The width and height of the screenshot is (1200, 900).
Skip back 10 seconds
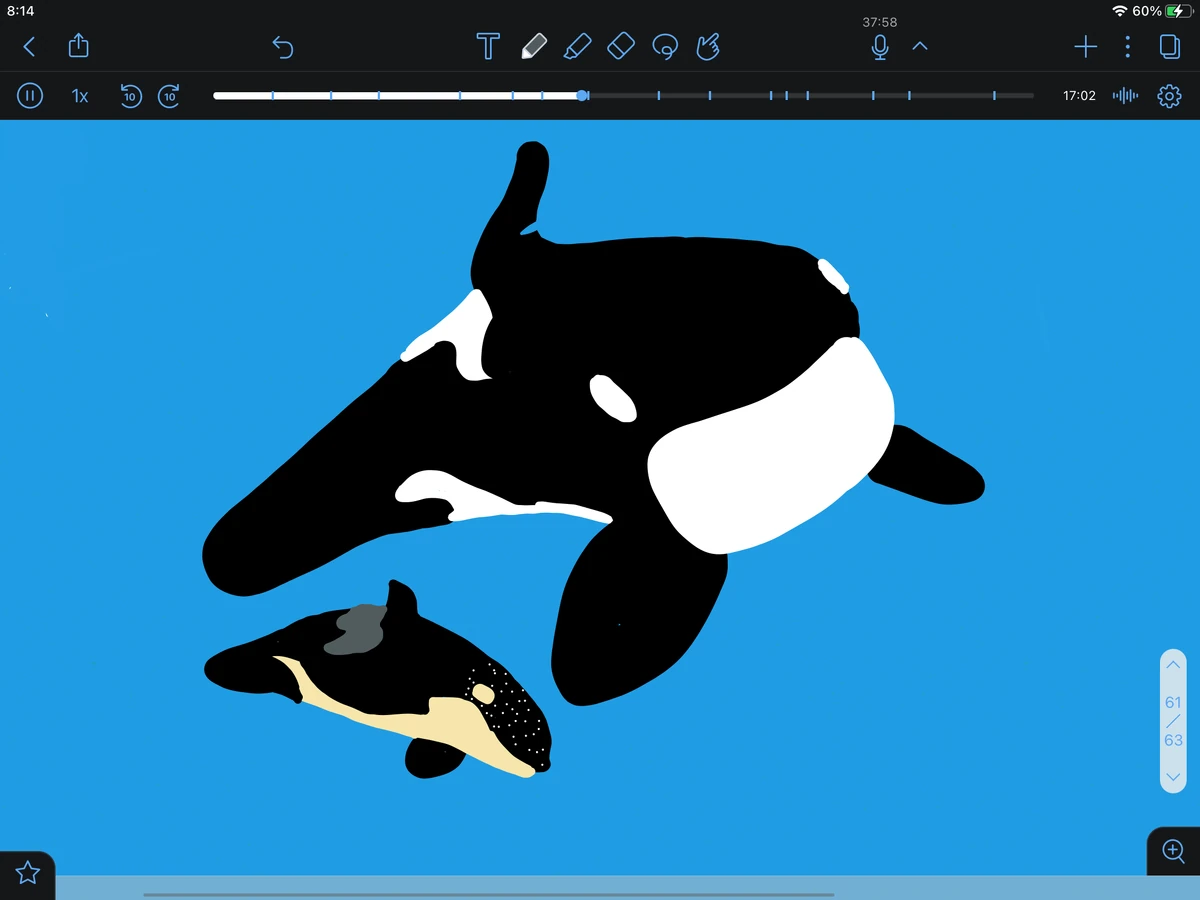pyautogui.click(x=130, y=95)
